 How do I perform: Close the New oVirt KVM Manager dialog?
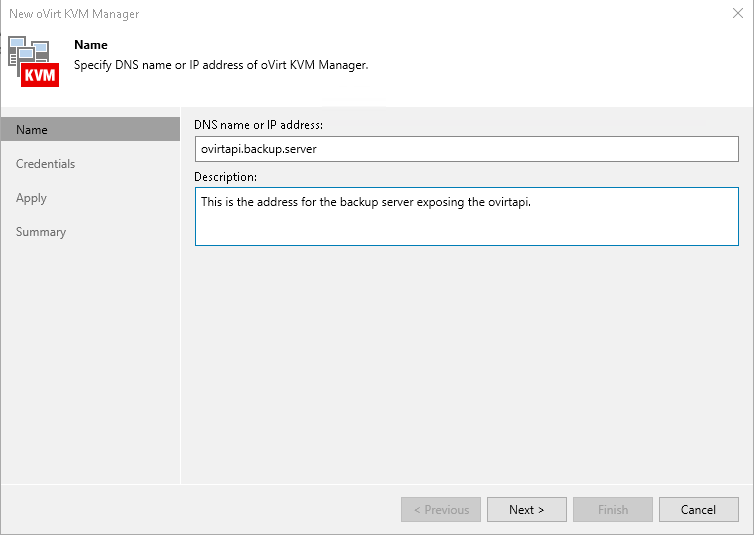[x=738, y=14]
